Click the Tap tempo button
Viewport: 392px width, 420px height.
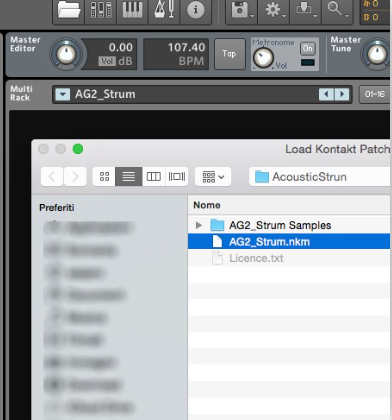click(229, 54)
